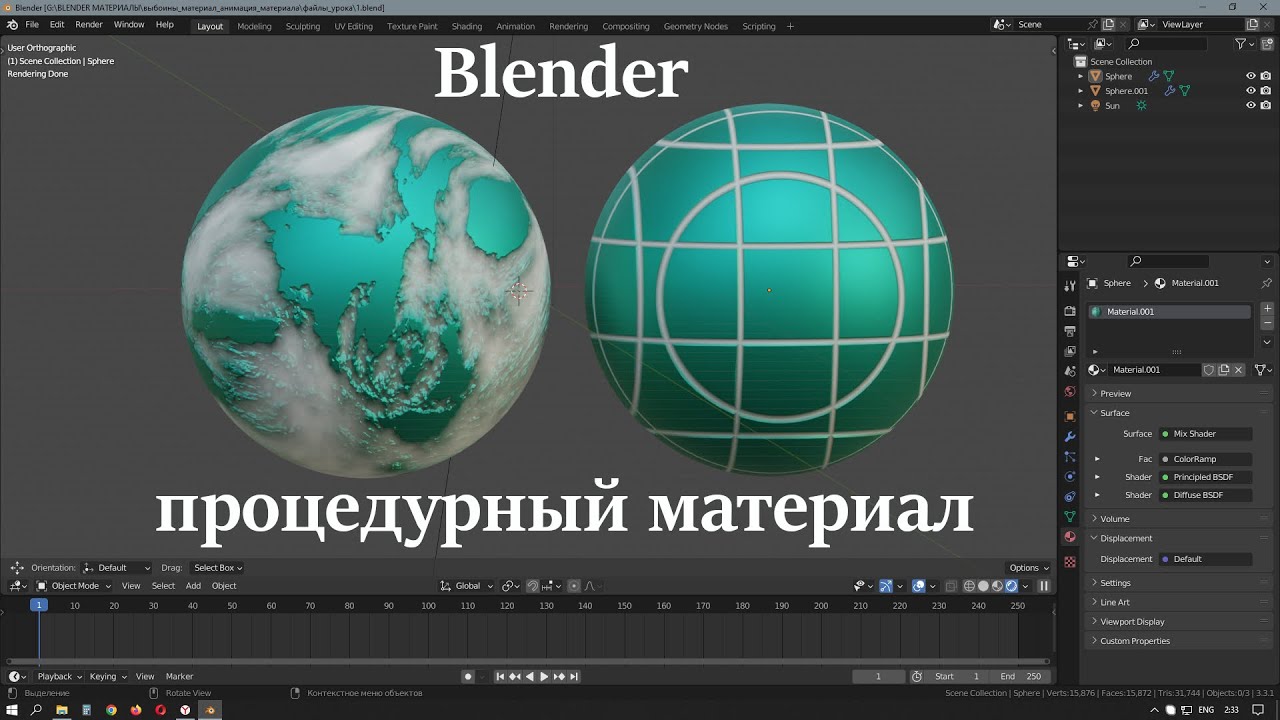Click the new collection icon in outliner

(x=1268, y=44)
